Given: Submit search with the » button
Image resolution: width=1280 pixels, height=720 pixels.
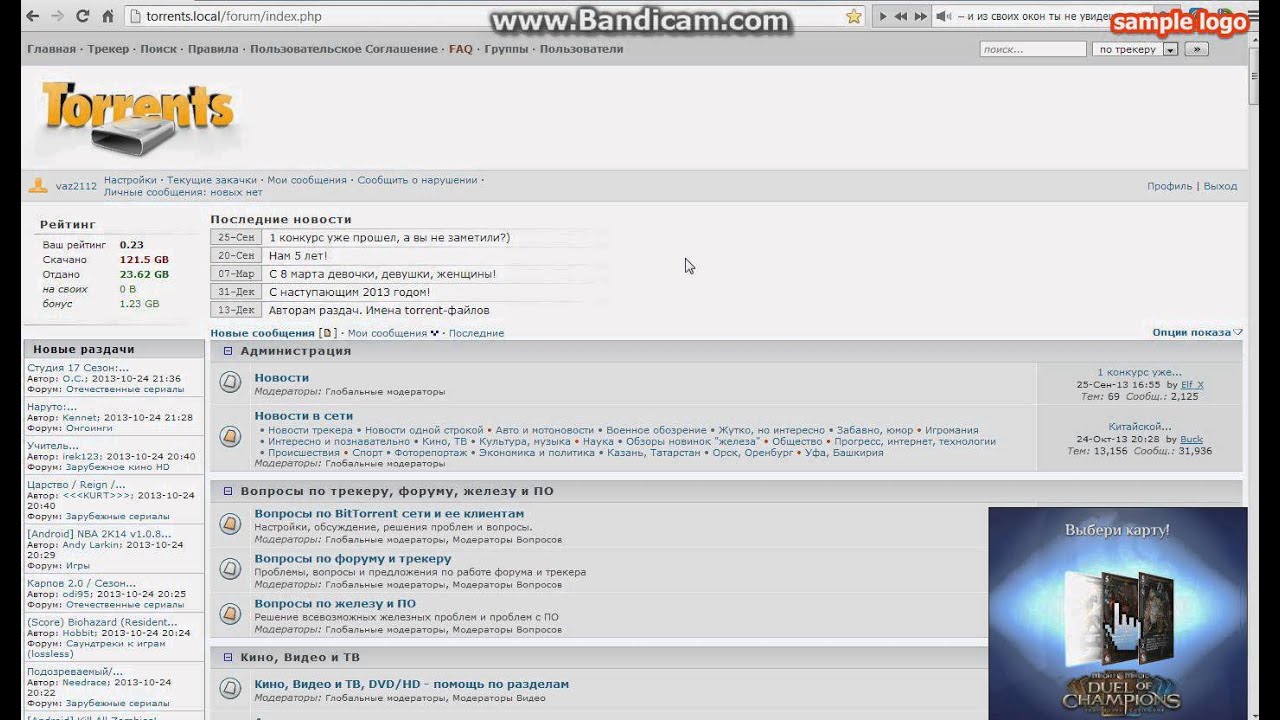Looking at the screenshot, I should tap(1196, 49).
